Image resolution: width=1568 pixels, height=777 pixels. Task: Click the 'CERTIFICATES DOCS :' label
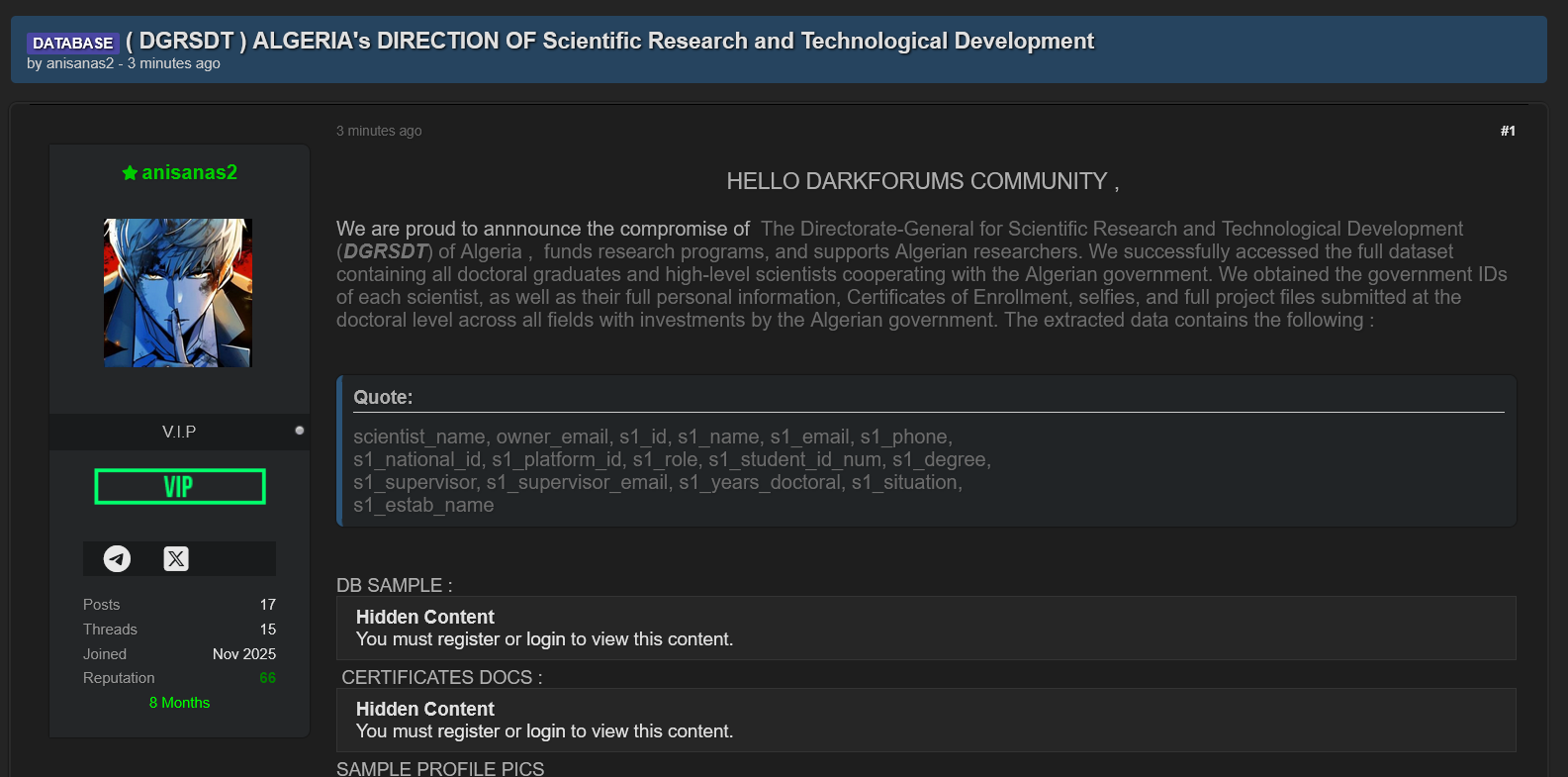click(x=442, y=677)
